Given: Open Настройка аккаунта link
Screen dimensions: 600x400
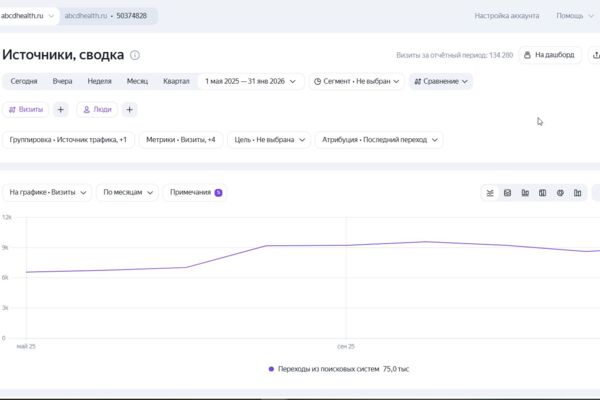Looking at the screenshot, I should [507, 16].
